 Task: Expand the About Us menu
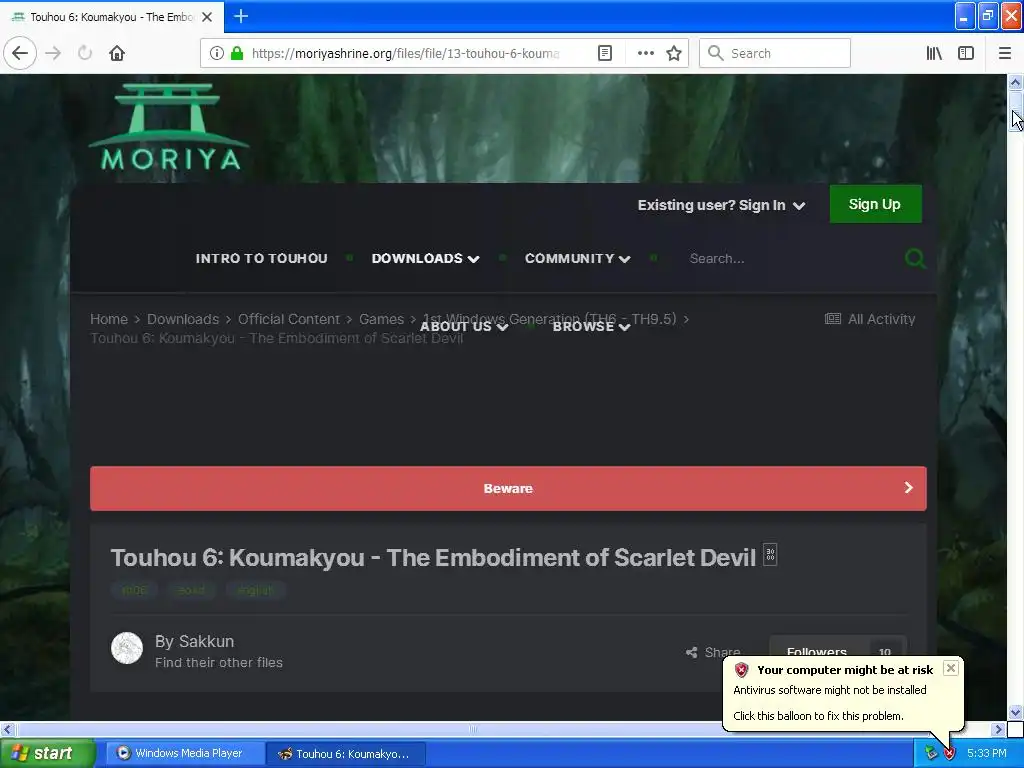pyautogui.click(x=464, y=327)
